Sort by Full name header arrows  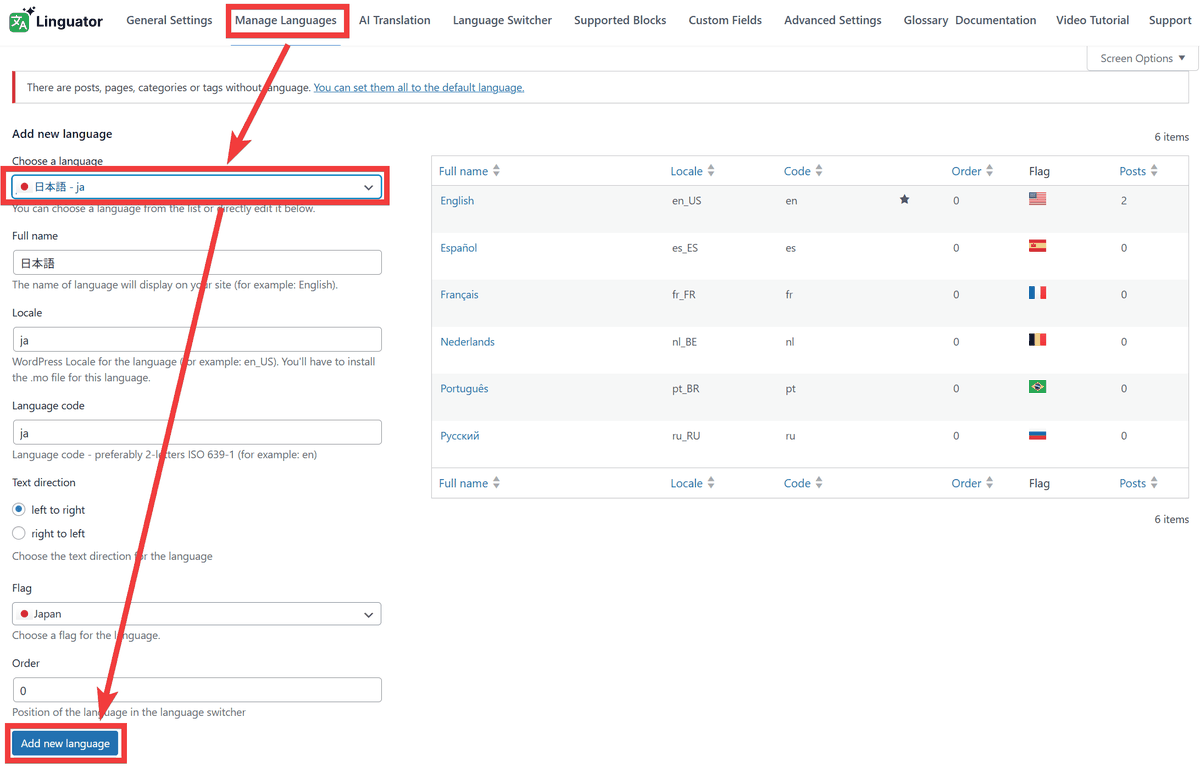pos(496,171)
